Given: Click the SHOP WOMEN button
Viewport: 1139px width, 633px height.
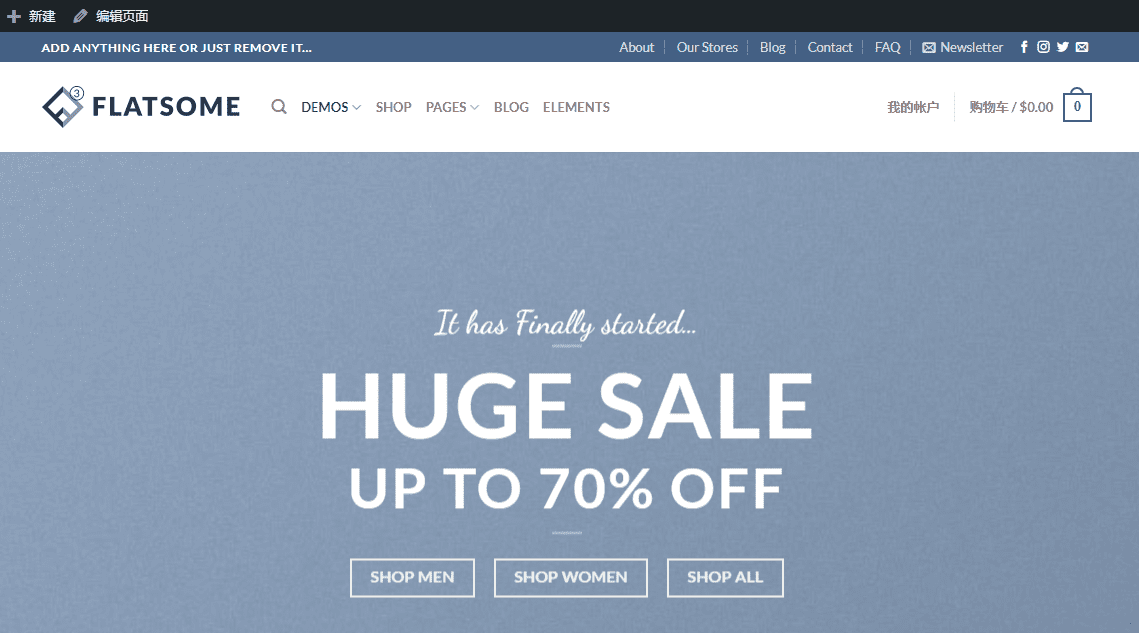Looking at the screenshot, I should pos(571,578).
